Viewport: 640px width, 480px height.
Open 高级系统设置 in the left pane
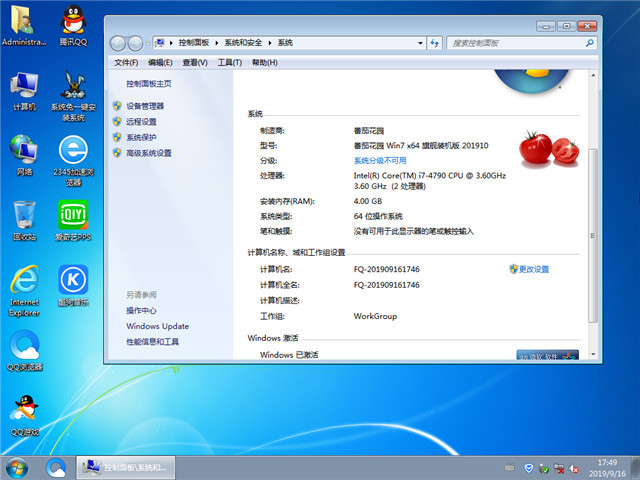pyautogui.click(x=149, y=153)
